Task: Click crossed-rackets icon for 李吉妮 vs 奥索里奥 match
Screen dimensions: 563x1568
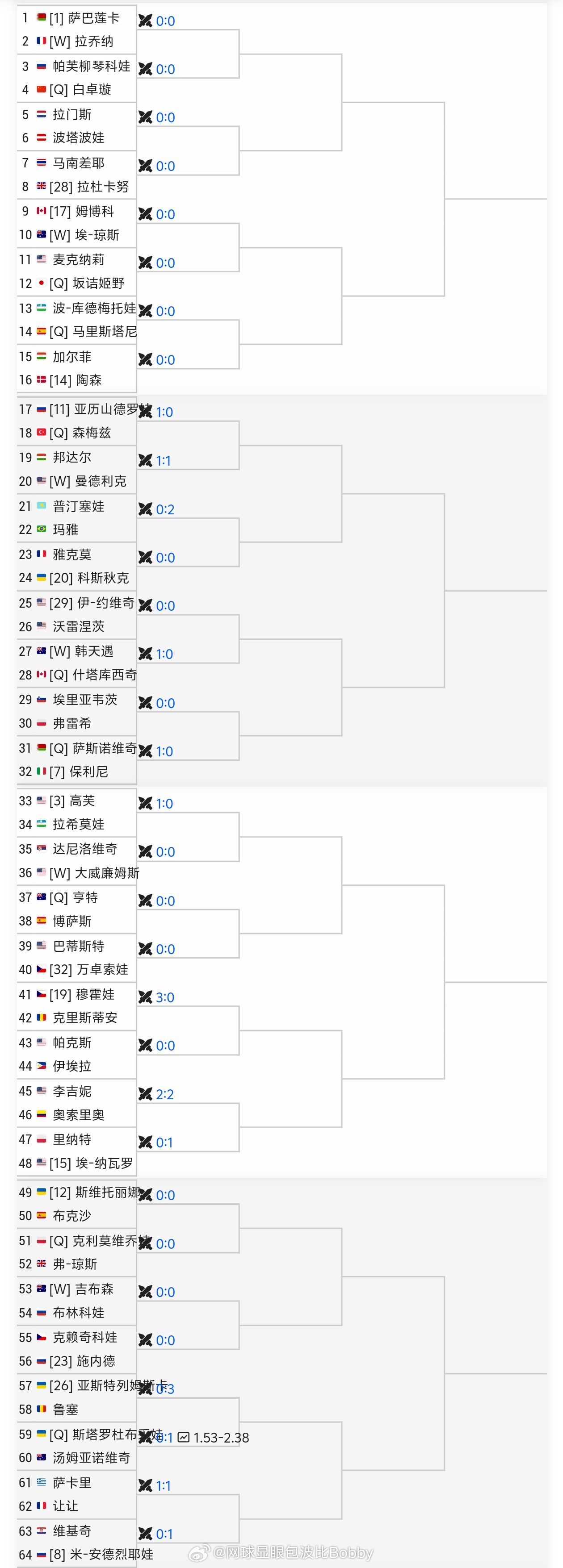Action: point(145,1094)
